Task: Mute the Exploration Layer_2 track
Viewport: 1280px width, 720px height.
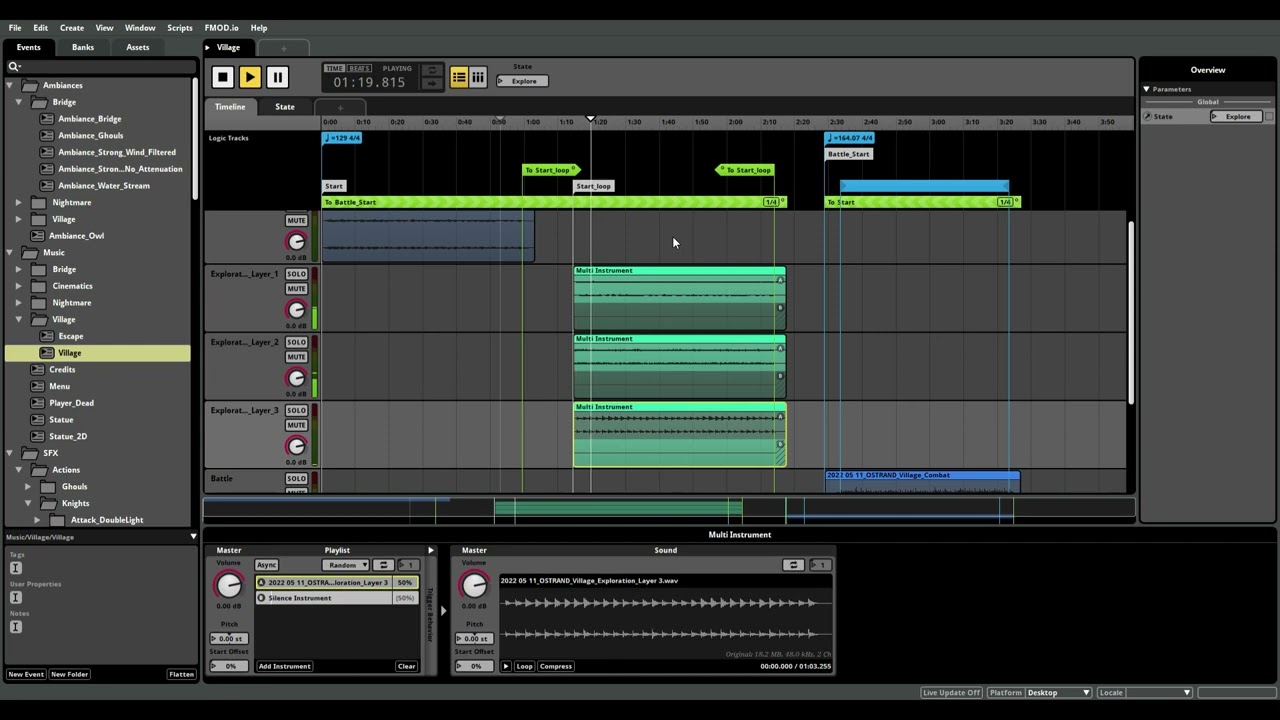Action: 296,357
